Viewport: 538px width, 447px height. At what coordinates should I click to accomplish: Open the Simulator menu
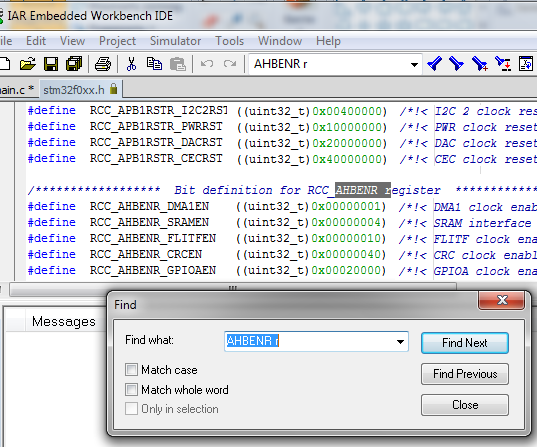click(x=175, y=41)
